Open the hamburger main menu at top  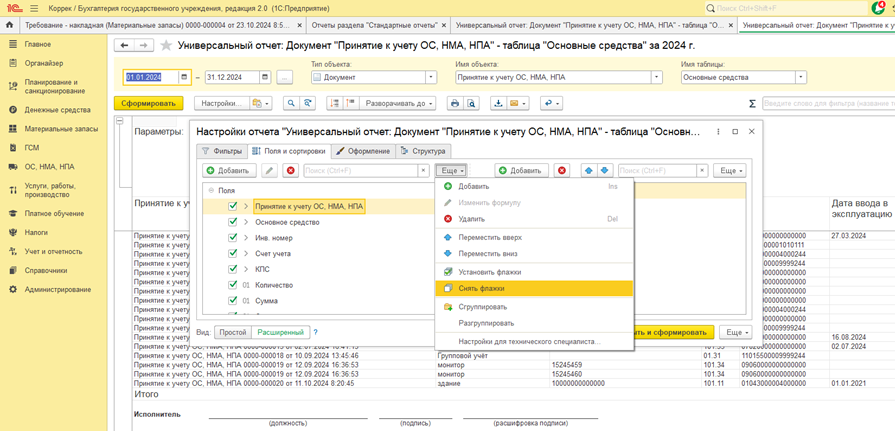pyautogui.click(x=34, y=9)
